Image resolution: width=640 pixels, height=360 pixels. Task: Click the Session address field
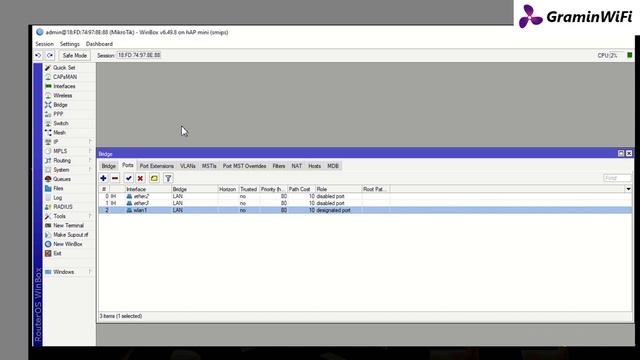[x=139, y=55]
